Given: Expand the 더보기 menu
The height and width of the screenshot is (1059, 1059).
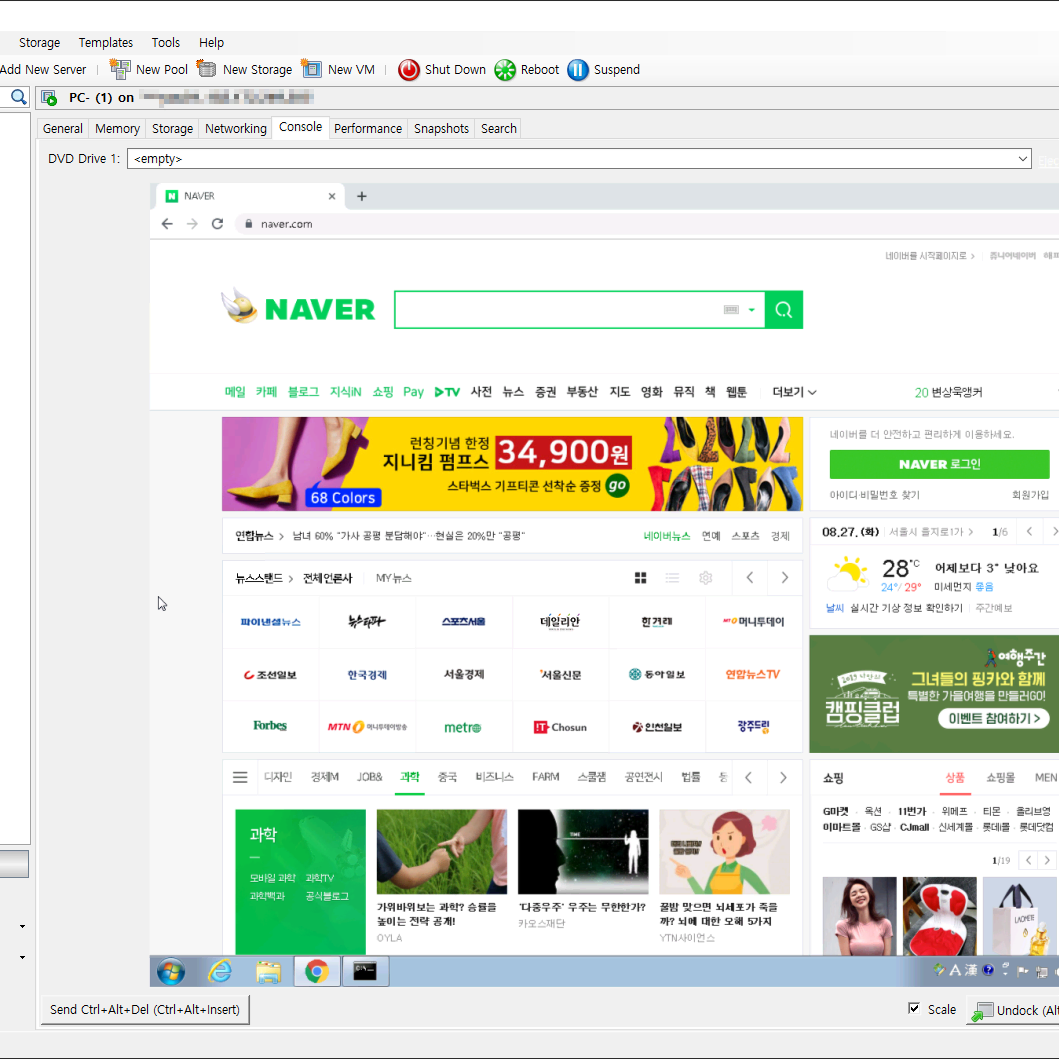Looking at the screenshot, I should pyautogui.click(x=794, y=392).
